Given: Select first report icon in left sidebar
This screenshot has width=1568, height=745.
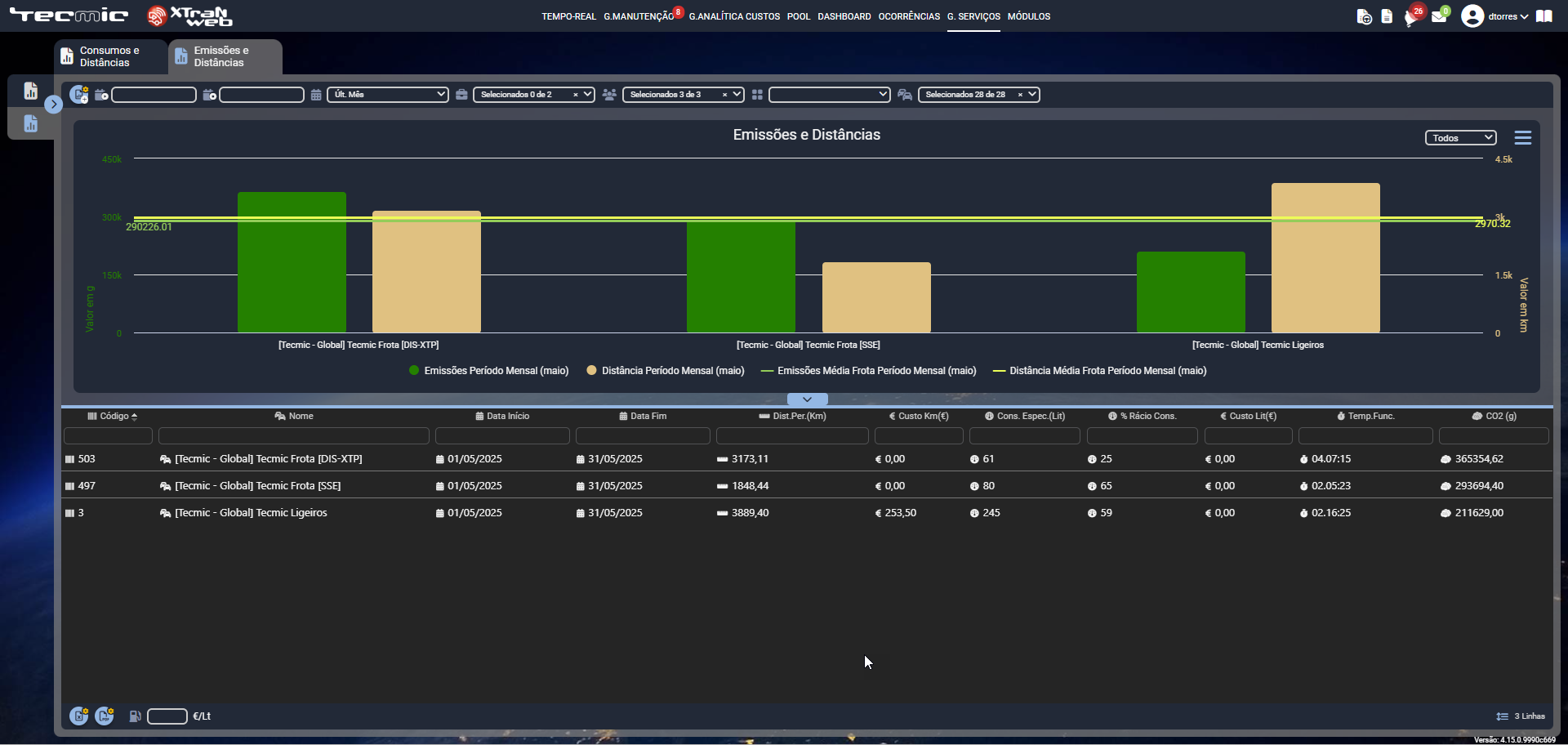Looking at the screenshot, I should point(31,91).
